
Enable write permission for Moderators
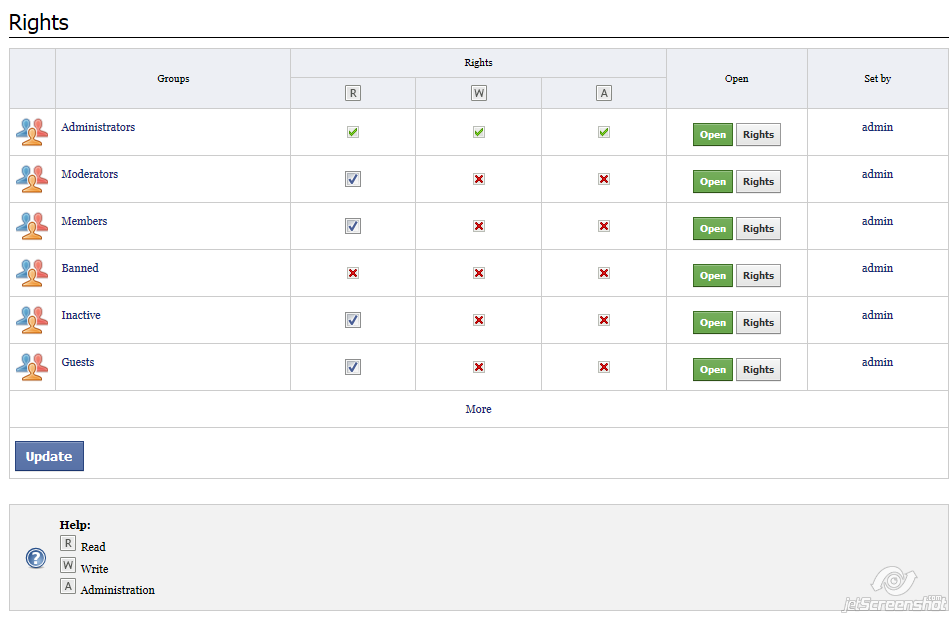pos(479,179)
